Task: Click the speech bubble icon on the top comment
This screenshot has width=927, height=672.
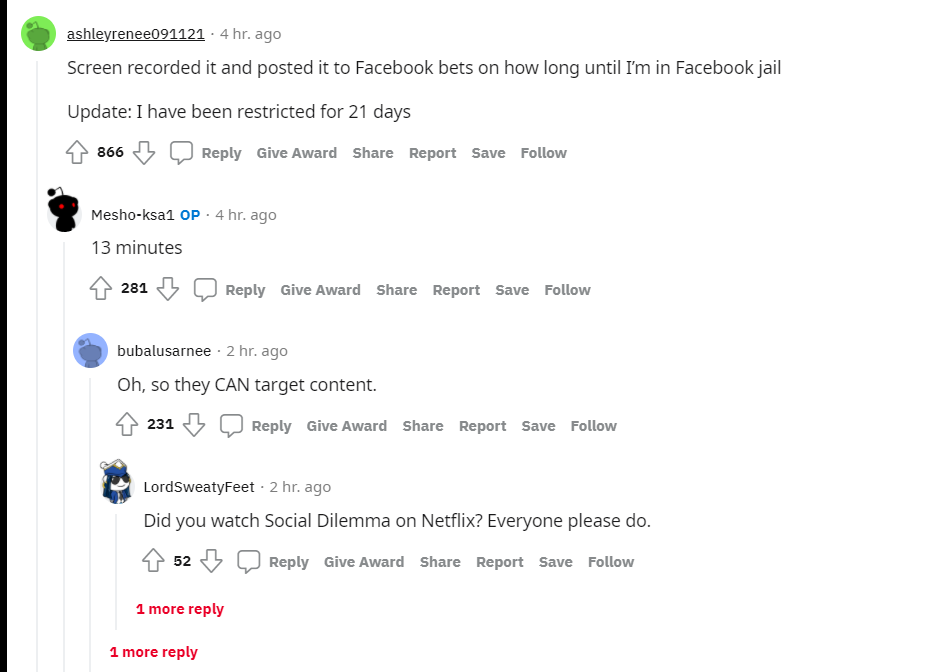Action: [181, 152]
